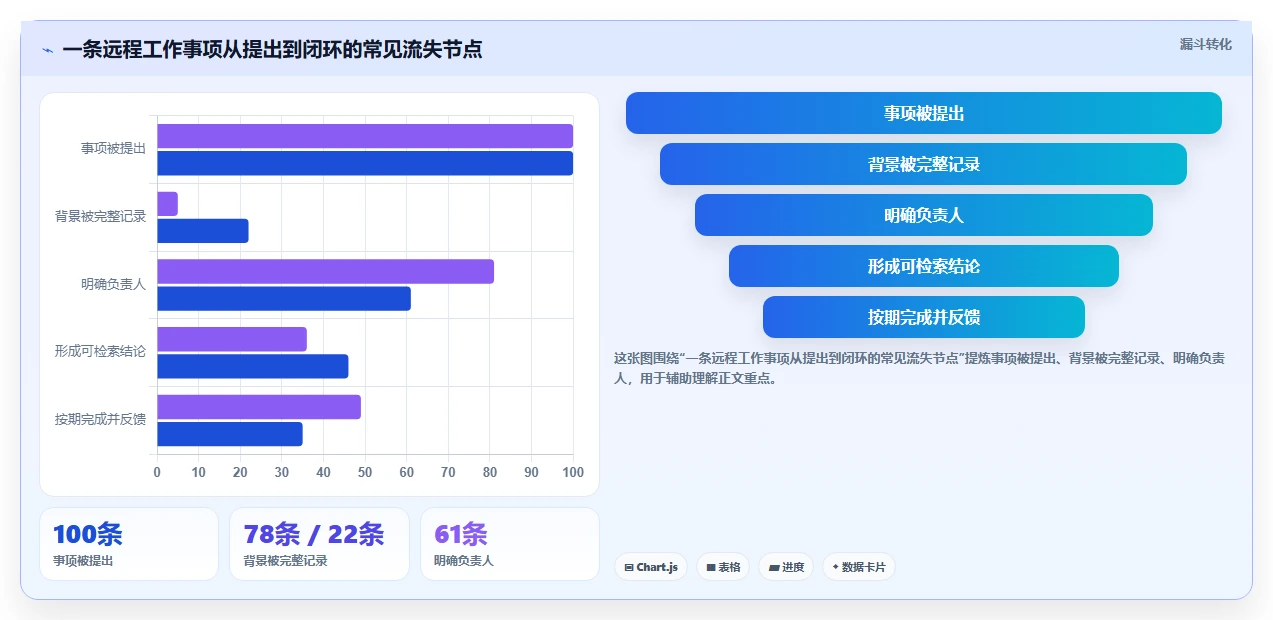
Task: Click the 数据卡片 tag chip
Action: click(x=859, y=567)
